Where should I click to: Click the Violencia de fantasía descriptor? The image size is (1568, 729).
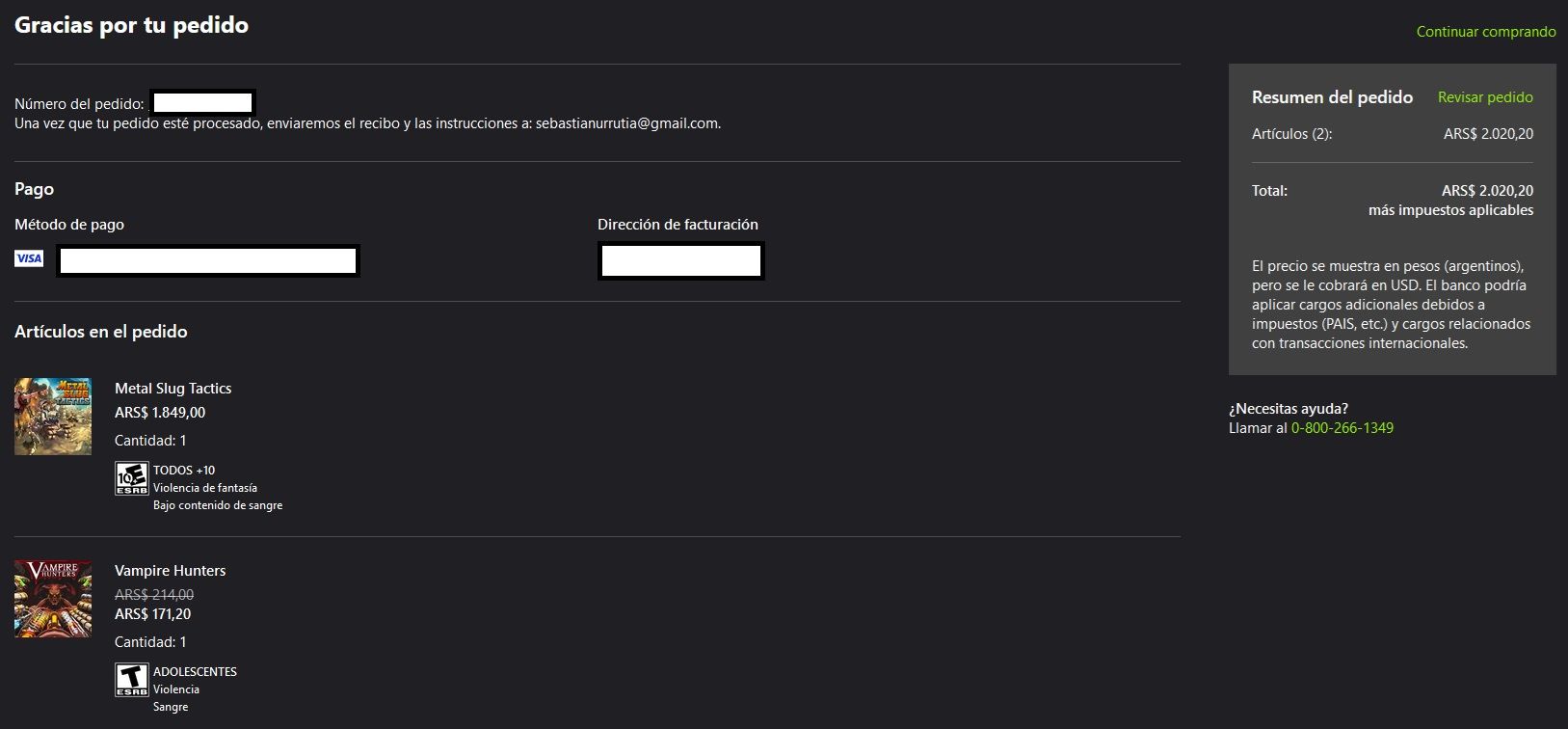point(205,488)
